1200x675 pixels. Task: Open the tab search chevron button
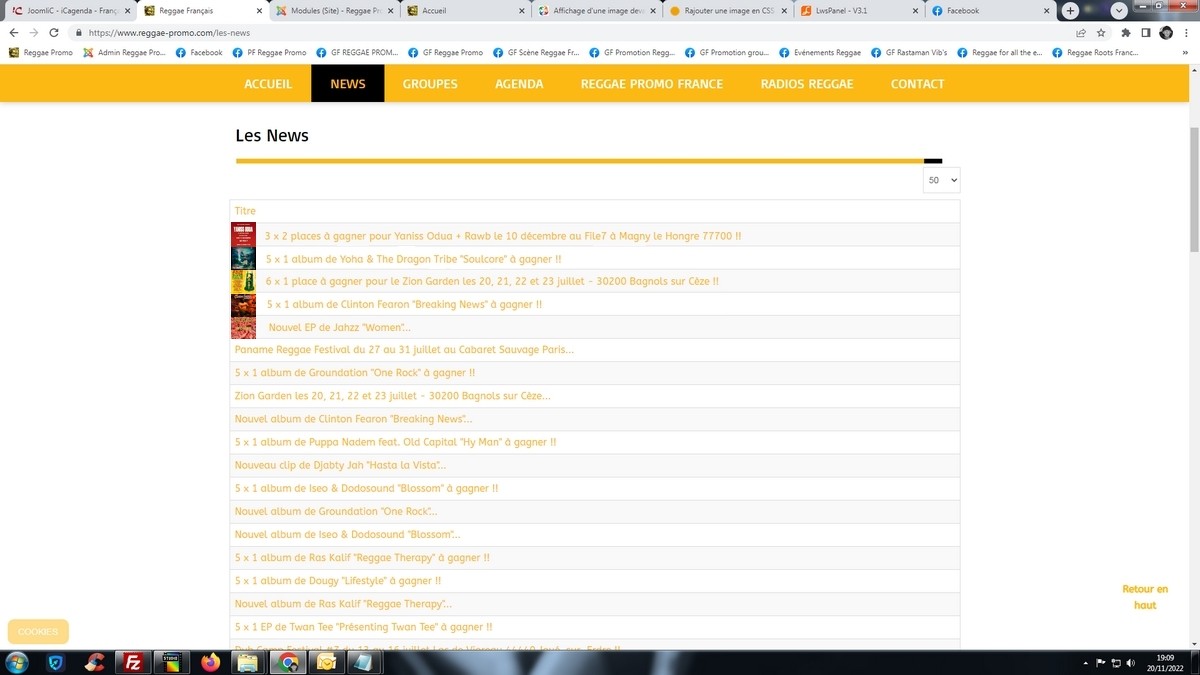point(1119,10)
